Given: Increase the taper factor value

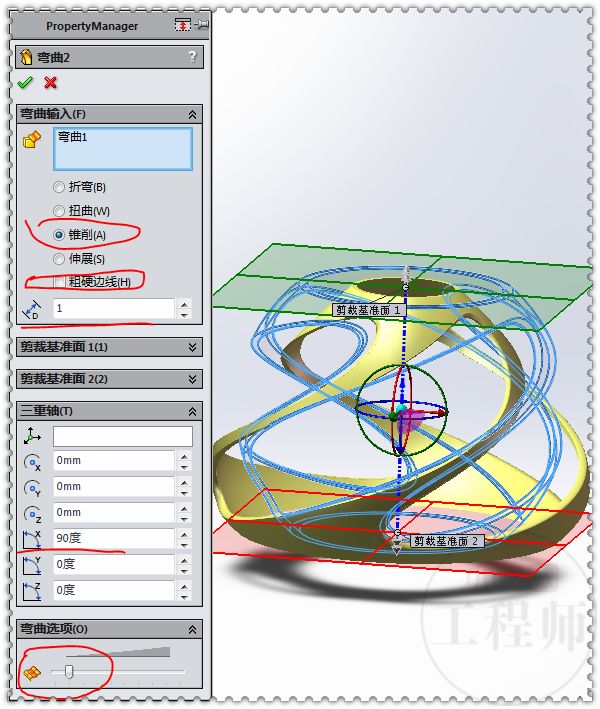Looking at the screenshot, I should [184, 304].
